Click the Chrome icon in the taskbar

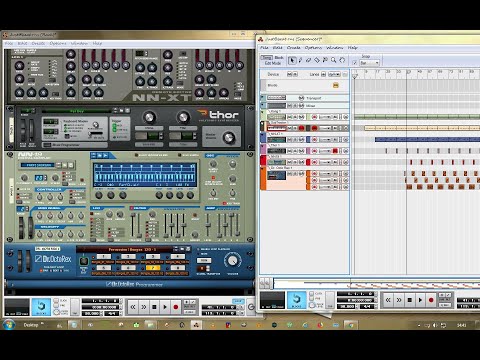pyautogui.click(x=351, y=324)
